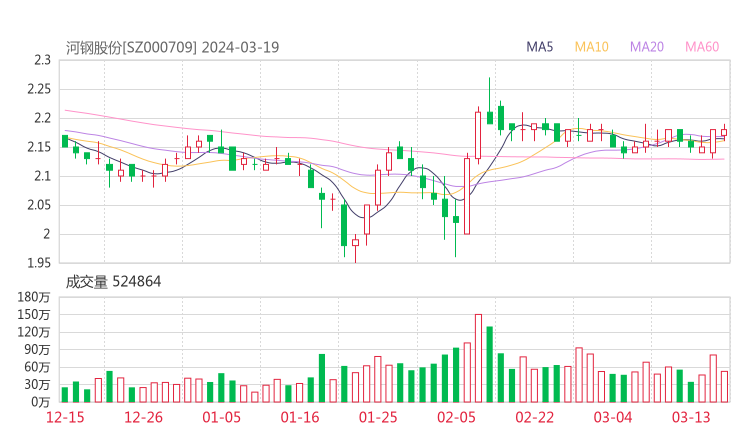
Task: Click the 03-13 date axis label
Action: pos(691,417)
